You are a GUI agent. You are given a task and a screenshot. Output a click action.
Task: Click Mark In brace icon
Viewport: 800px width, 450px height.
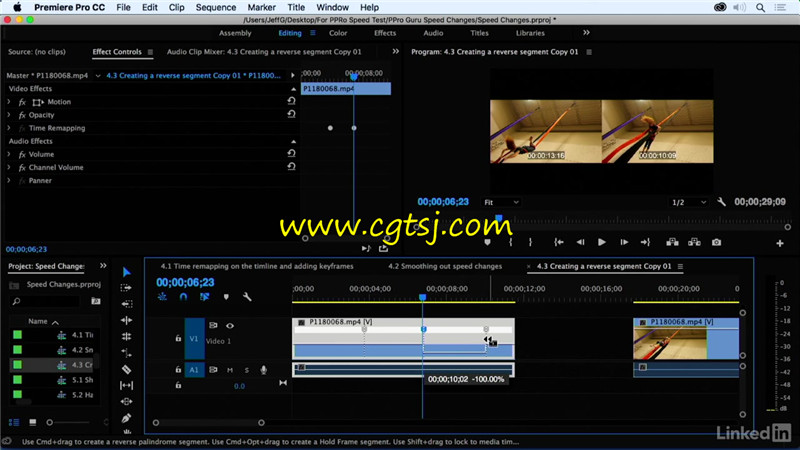pos(510,242)
